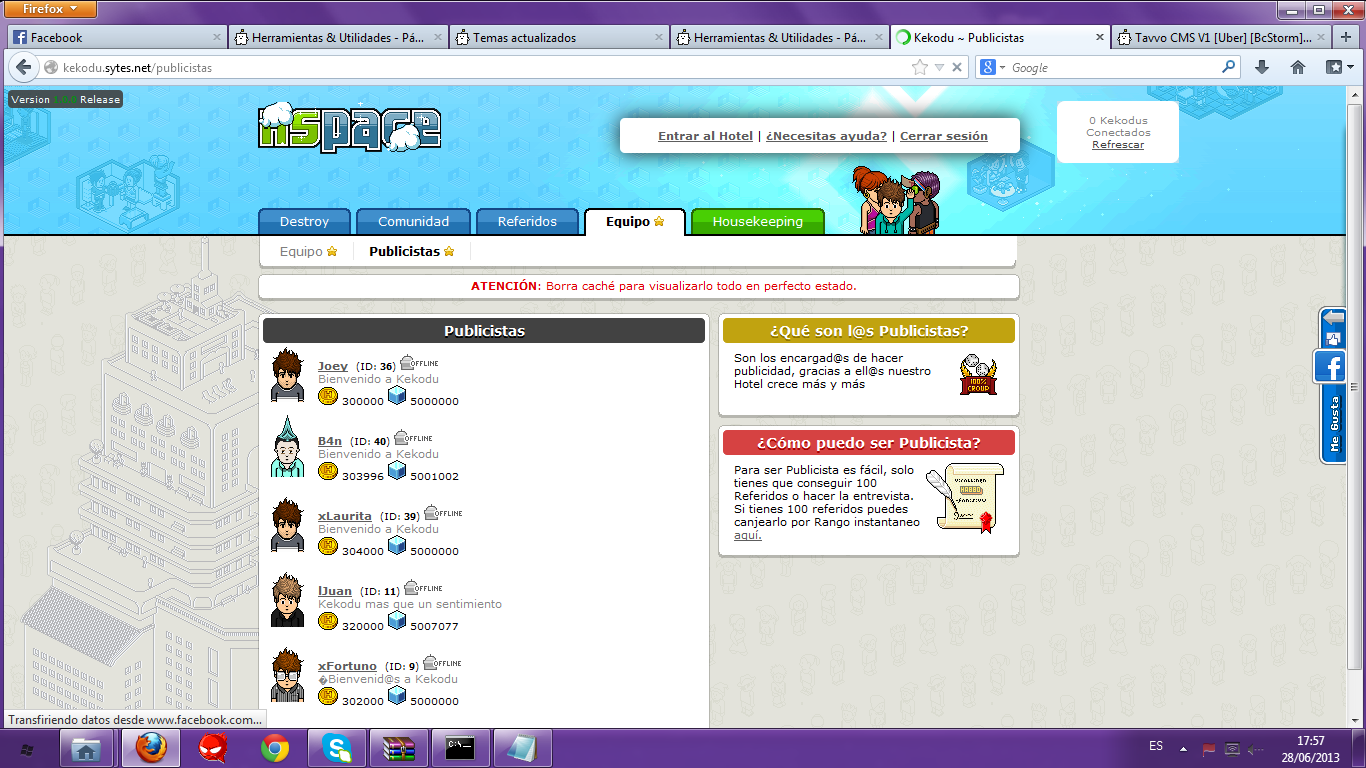Image resolution: width=1366 pixels, height=768 pixels.
Task: Click B4n's avatar image
Action: [287, 447]
